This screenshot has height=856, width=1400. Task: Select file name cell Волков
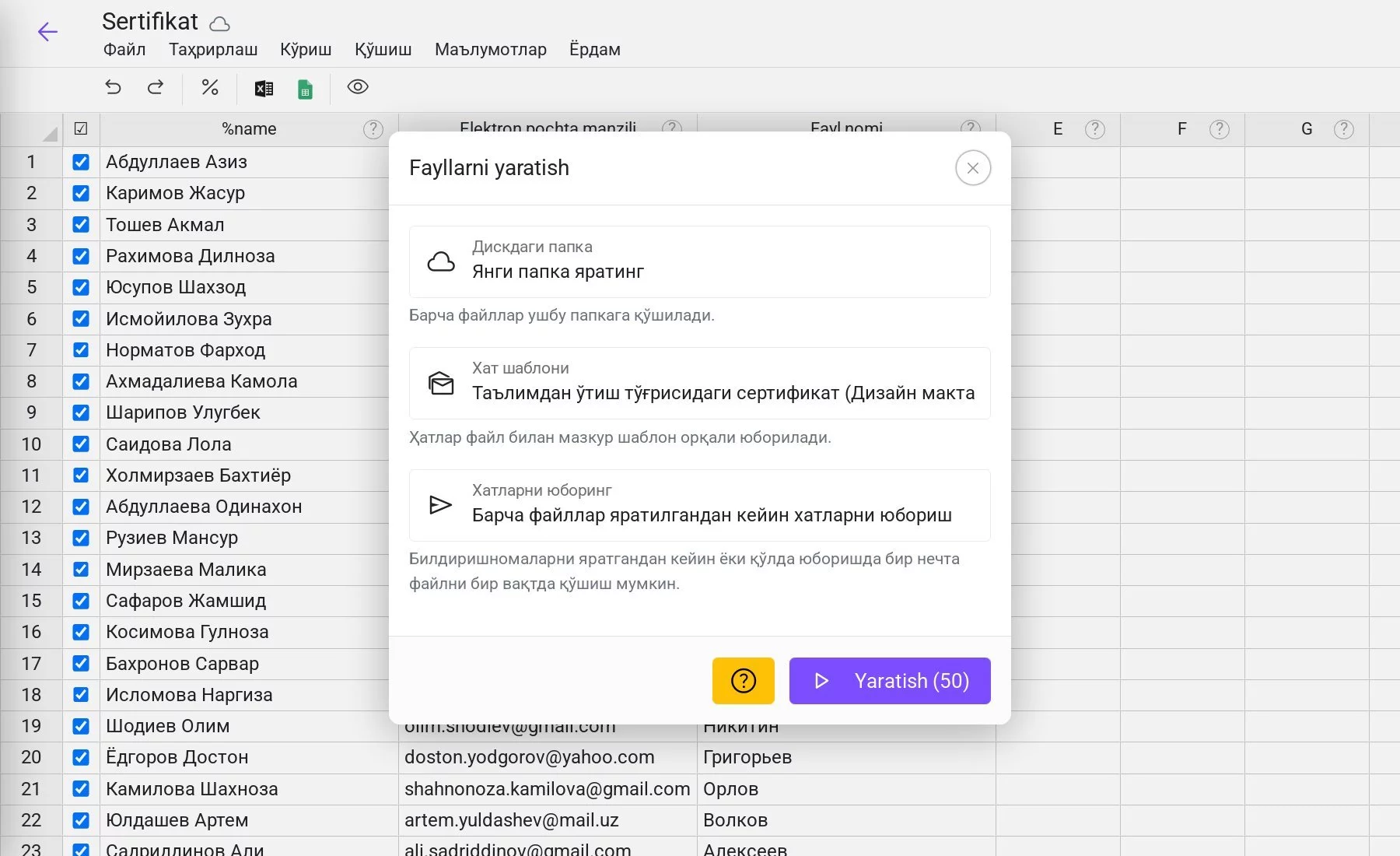[846, 820]
